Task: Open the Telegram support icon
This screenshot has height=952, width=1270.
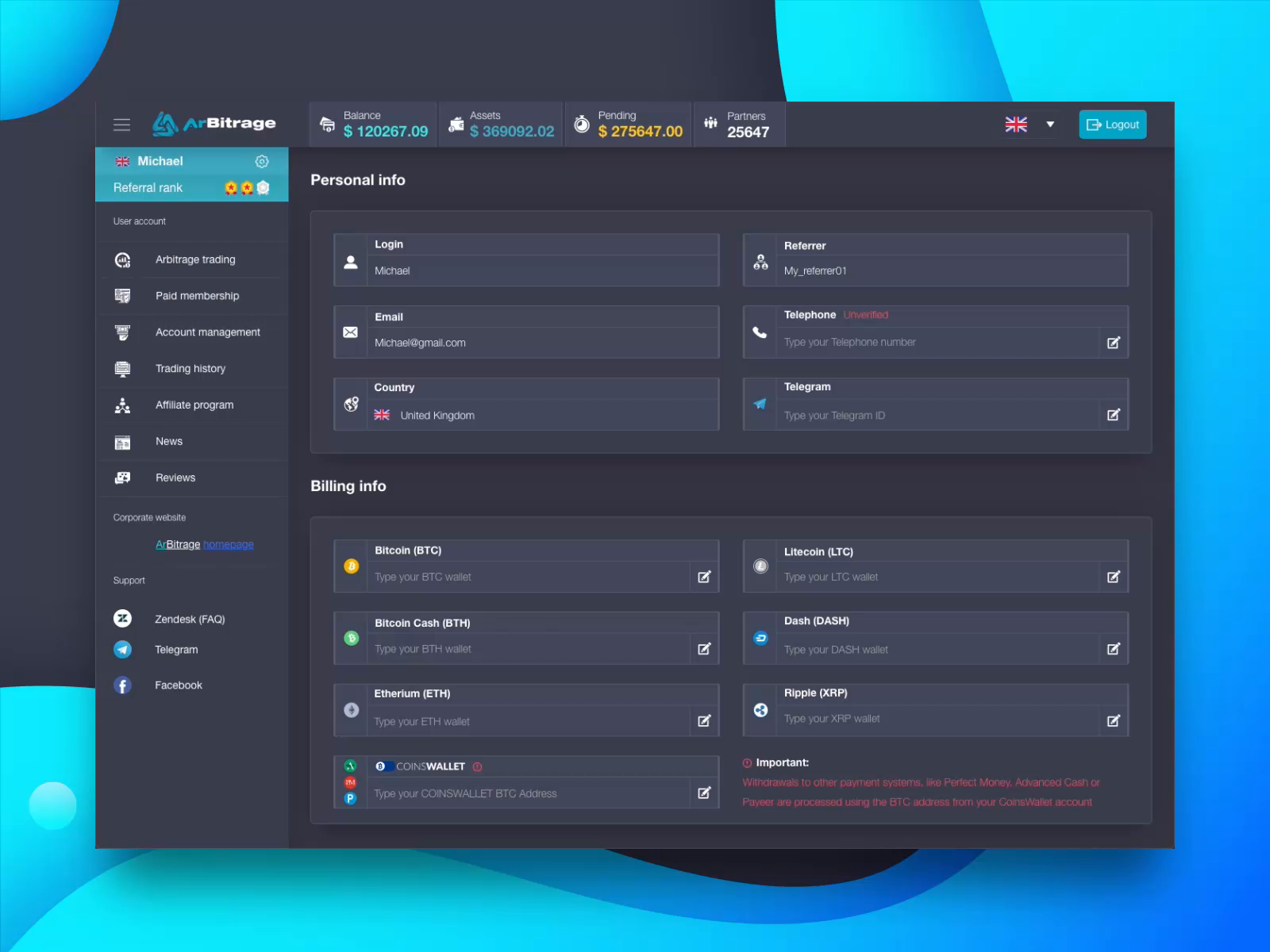Action: click(x=122, y=649)
